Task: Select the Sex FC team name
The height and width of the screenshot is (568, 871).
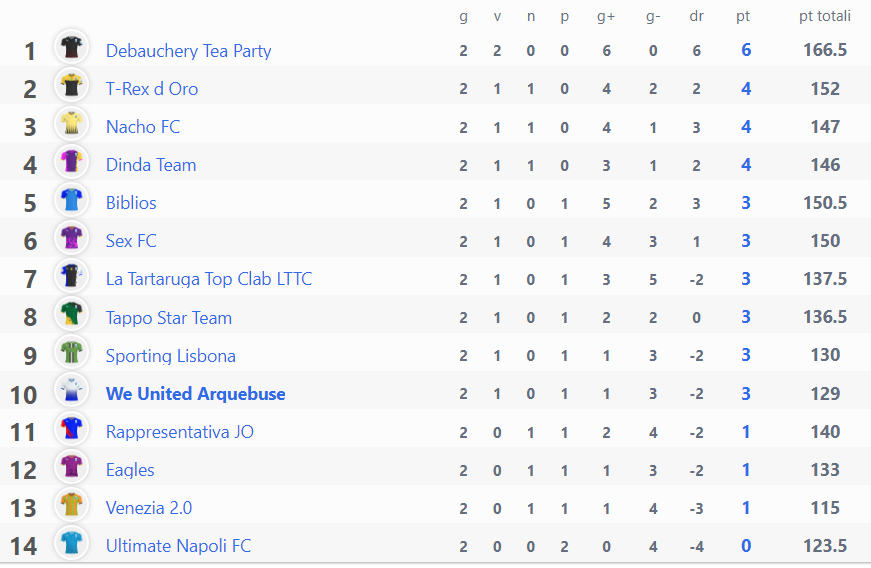Action: pos(131,241)
